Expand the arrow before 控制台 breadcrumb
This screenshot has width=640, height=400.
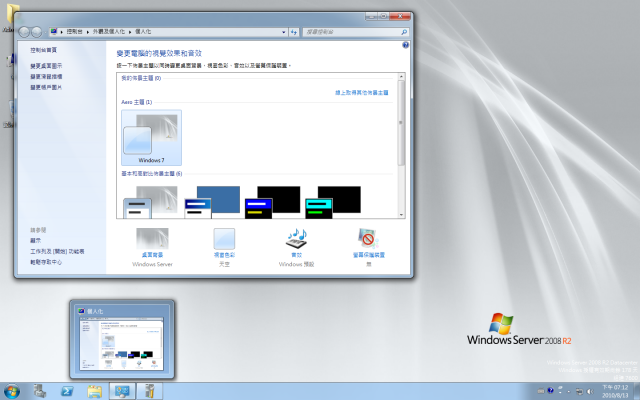point(62,32)
